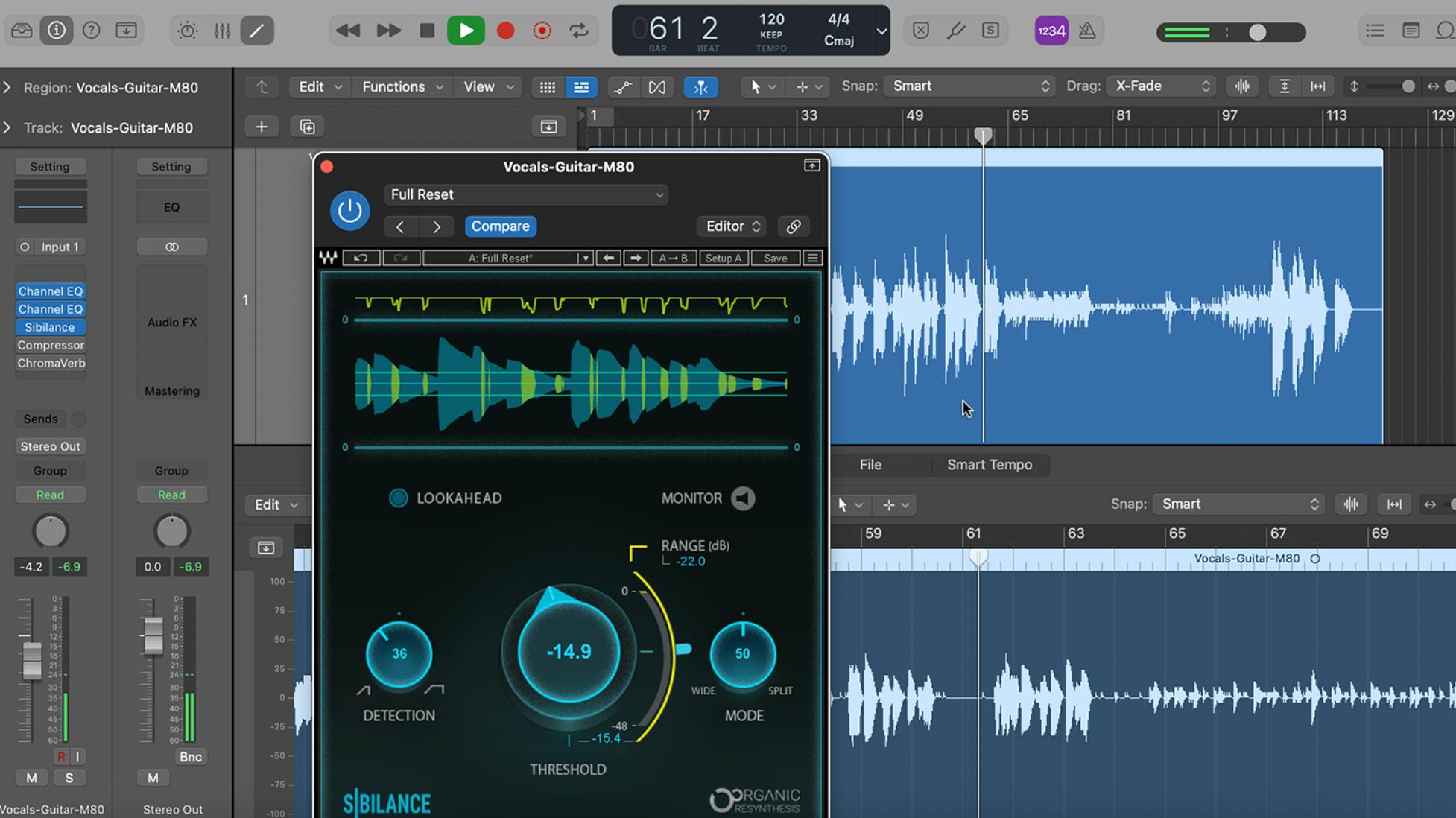This screenshot has width=1456, height=818.
Task: Toggle the Monitor speaker button
Action: pos(743,498)
